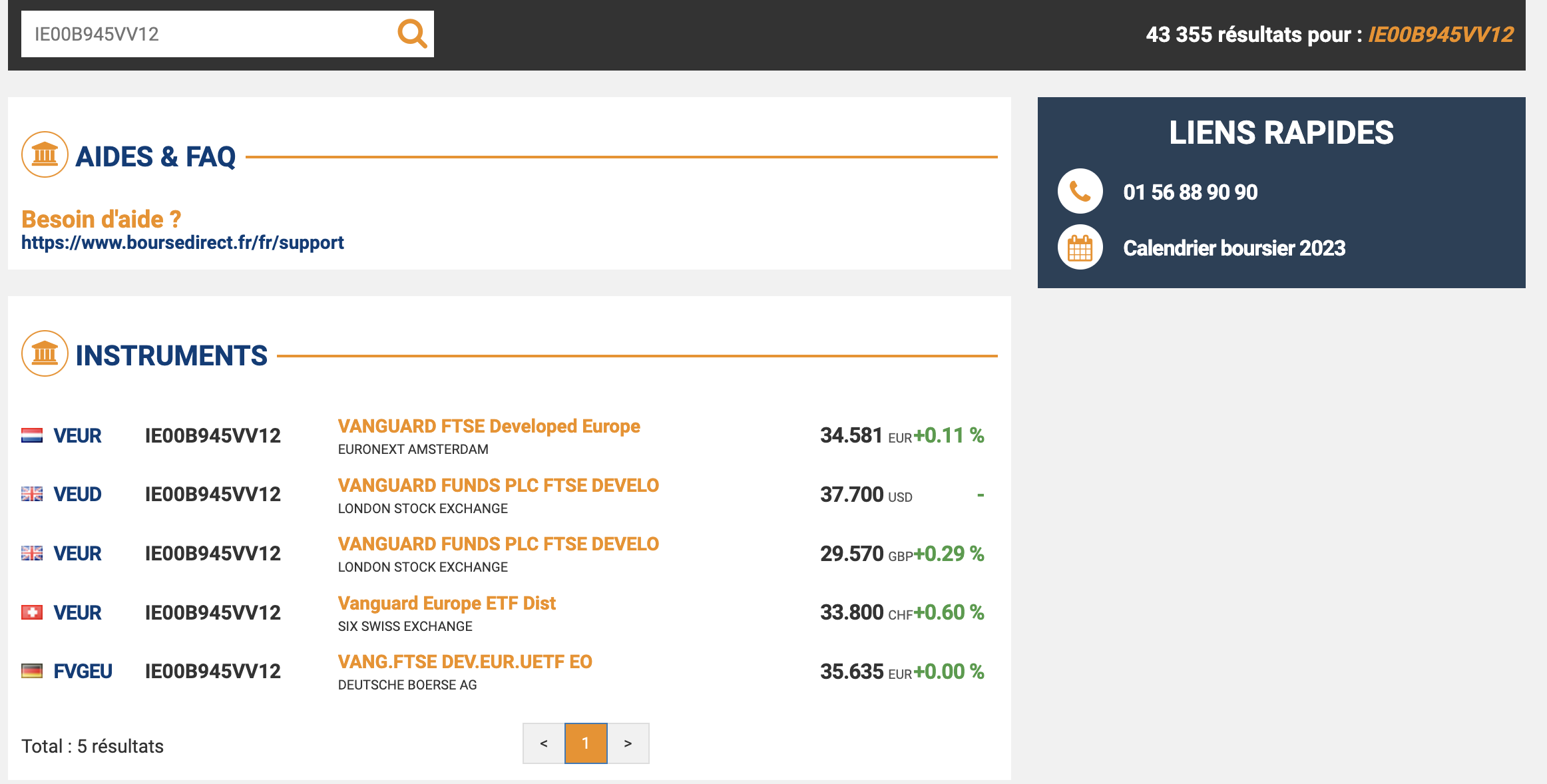Click SIX SWISS EXCHANGE label

(x=405, y=626)
